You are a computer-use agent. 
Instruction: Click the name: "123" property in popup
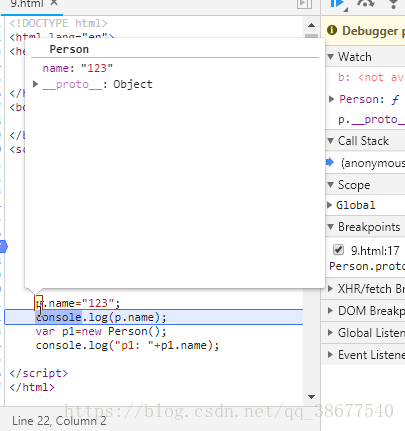point(77,68)
